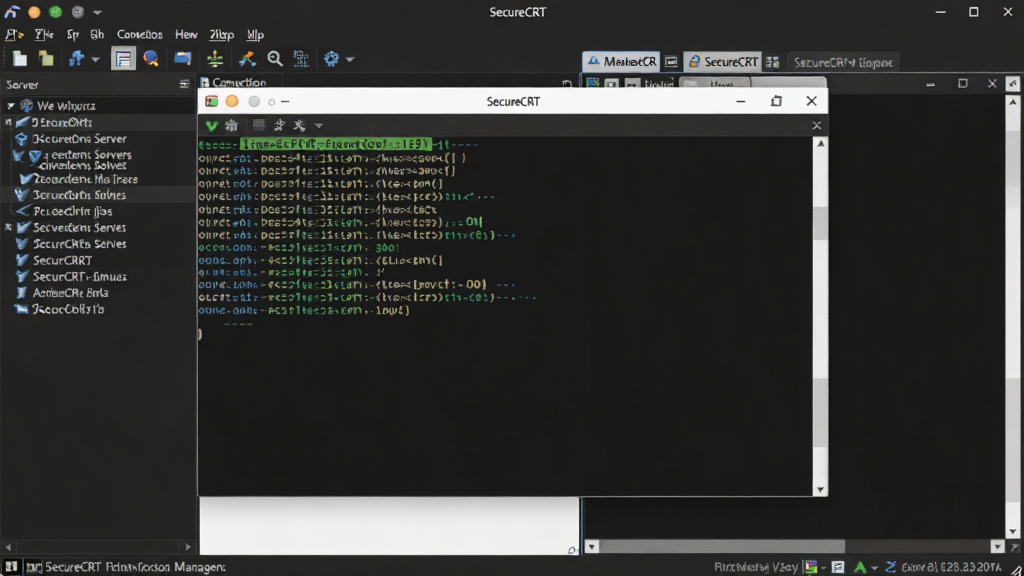Image resolution: width=1024 pixels, height=576 pixels.
Task: Click the blue-orange magnifier globe toolbar icon
Action: pyautogui.click(x=151, y=59)
